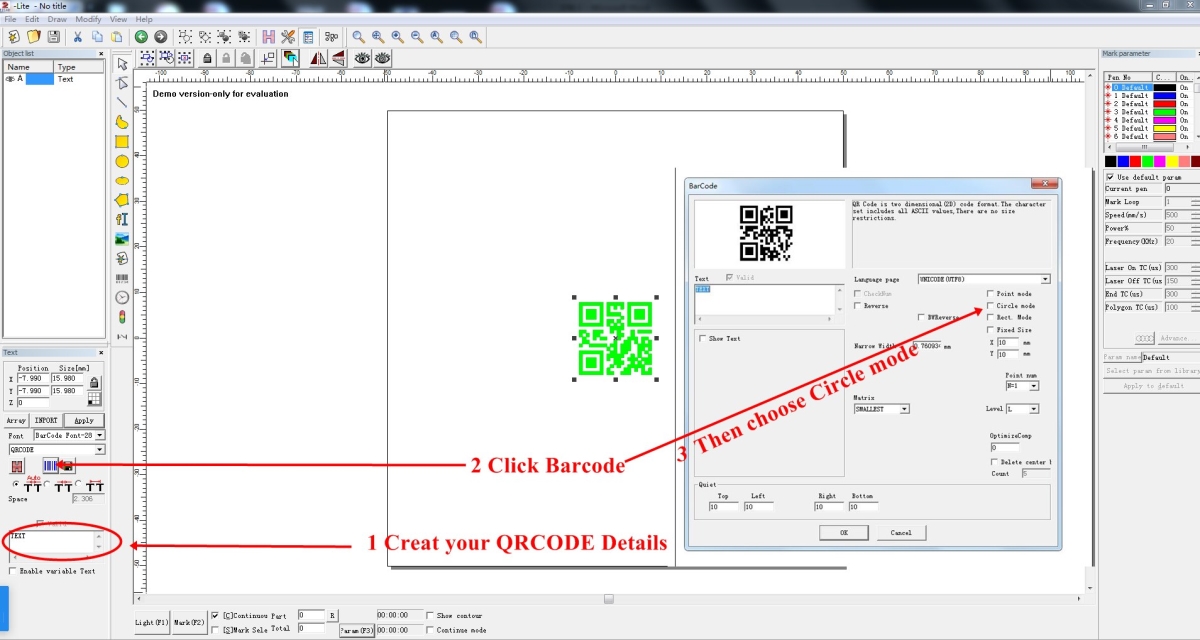Open the QRCODE type dropdown

click(99, 450)
